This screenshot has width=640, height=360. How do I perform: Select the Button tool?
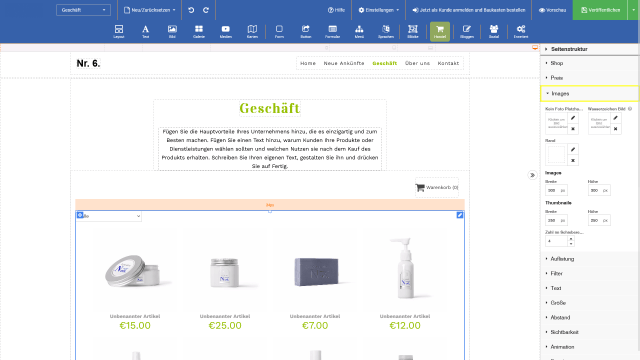306,31
